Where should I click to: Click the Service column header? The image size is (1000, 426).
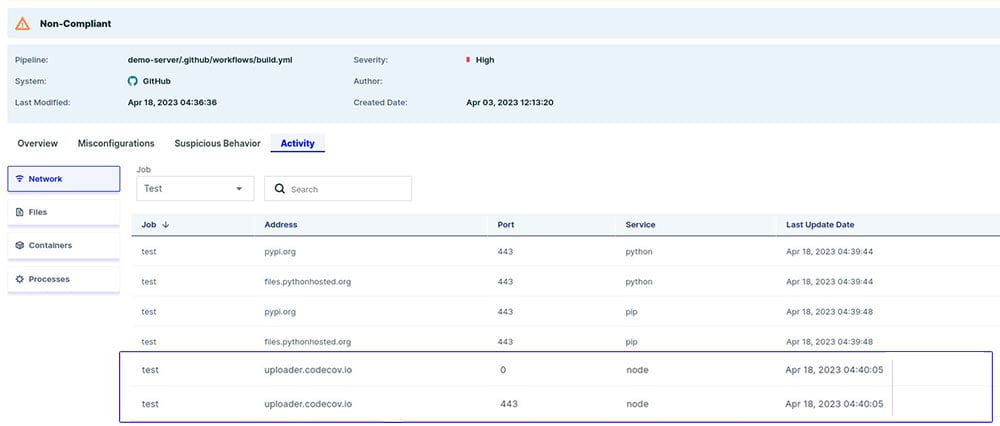[x=640, y=225]
